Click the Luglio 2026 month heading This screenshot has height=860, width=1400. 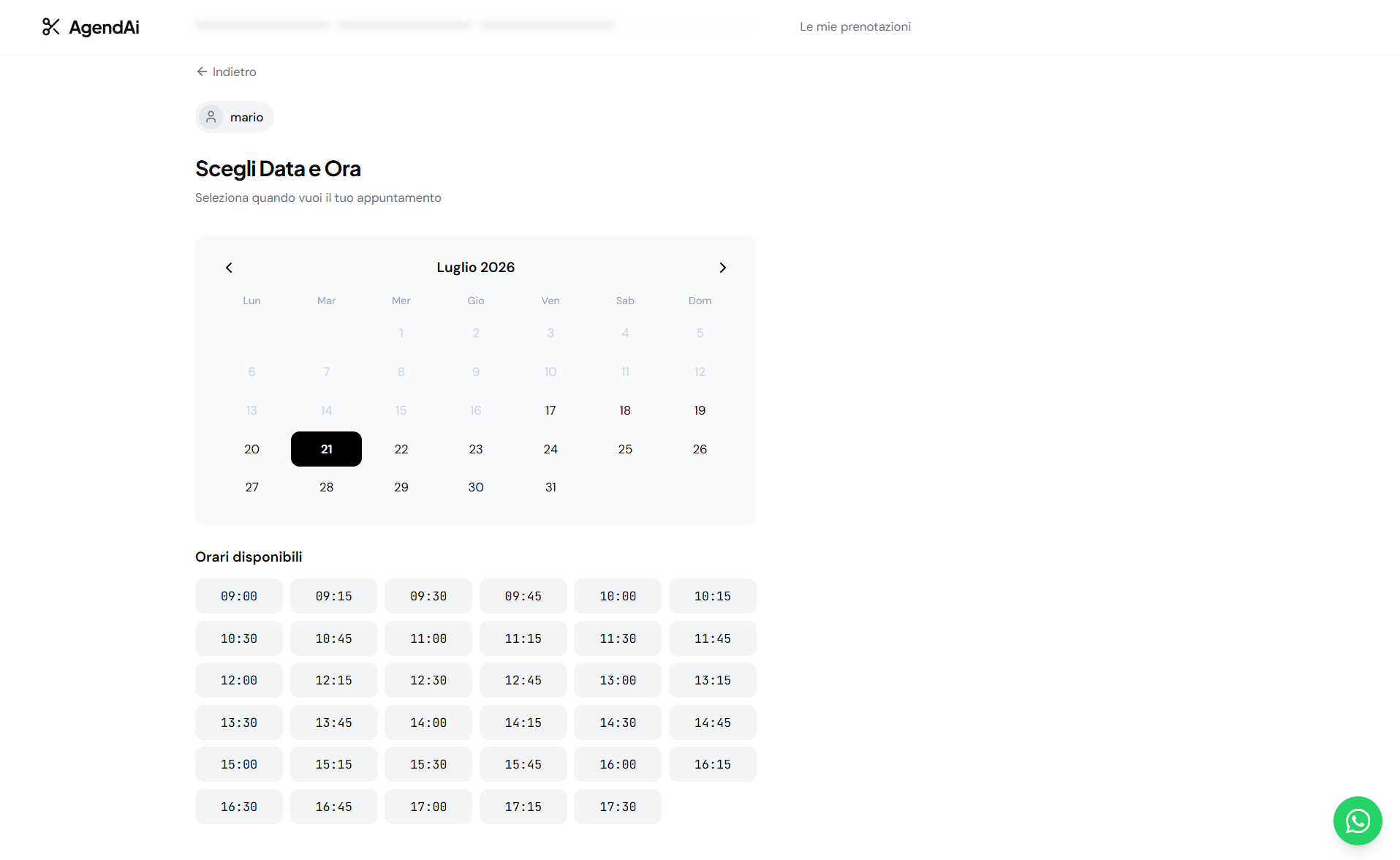pyautogui.click(x=476, y=268)
